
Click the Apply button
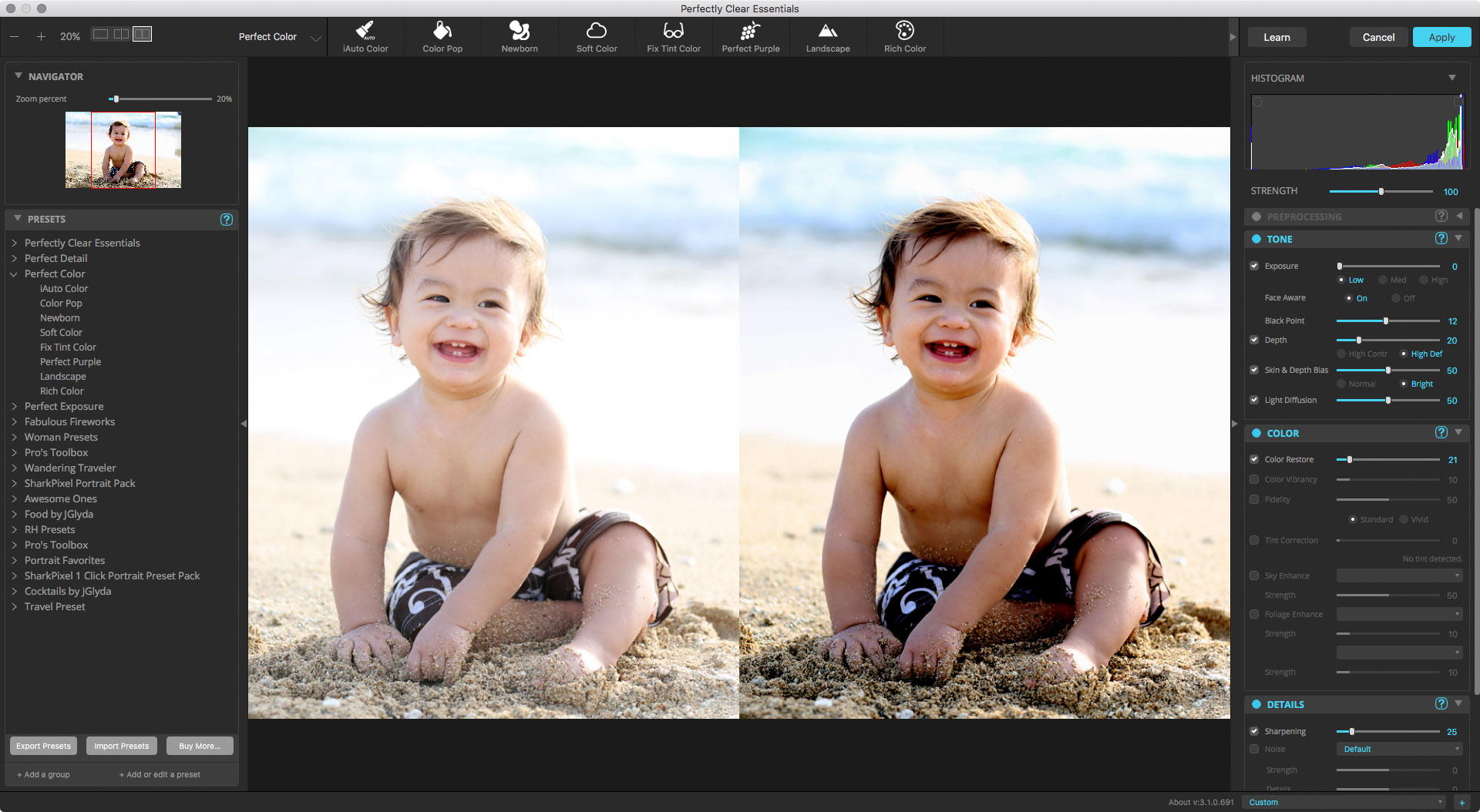coord(1441,37)
